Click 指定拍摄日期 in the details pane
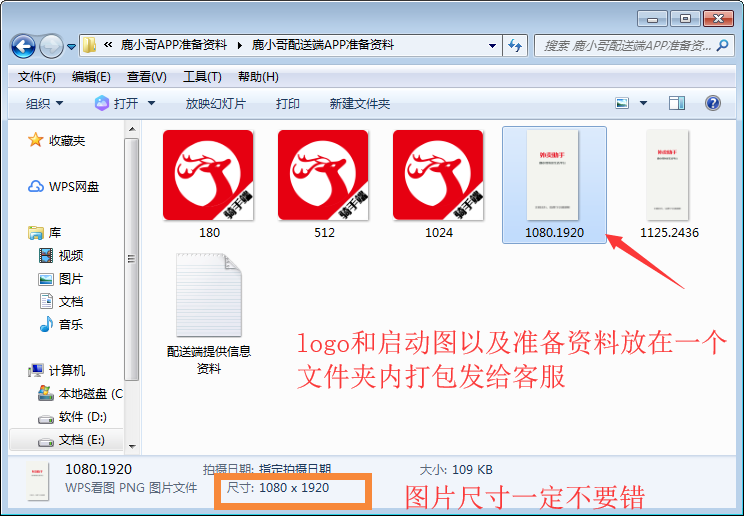This screenshot has width=744, height=516. (295, 469)
